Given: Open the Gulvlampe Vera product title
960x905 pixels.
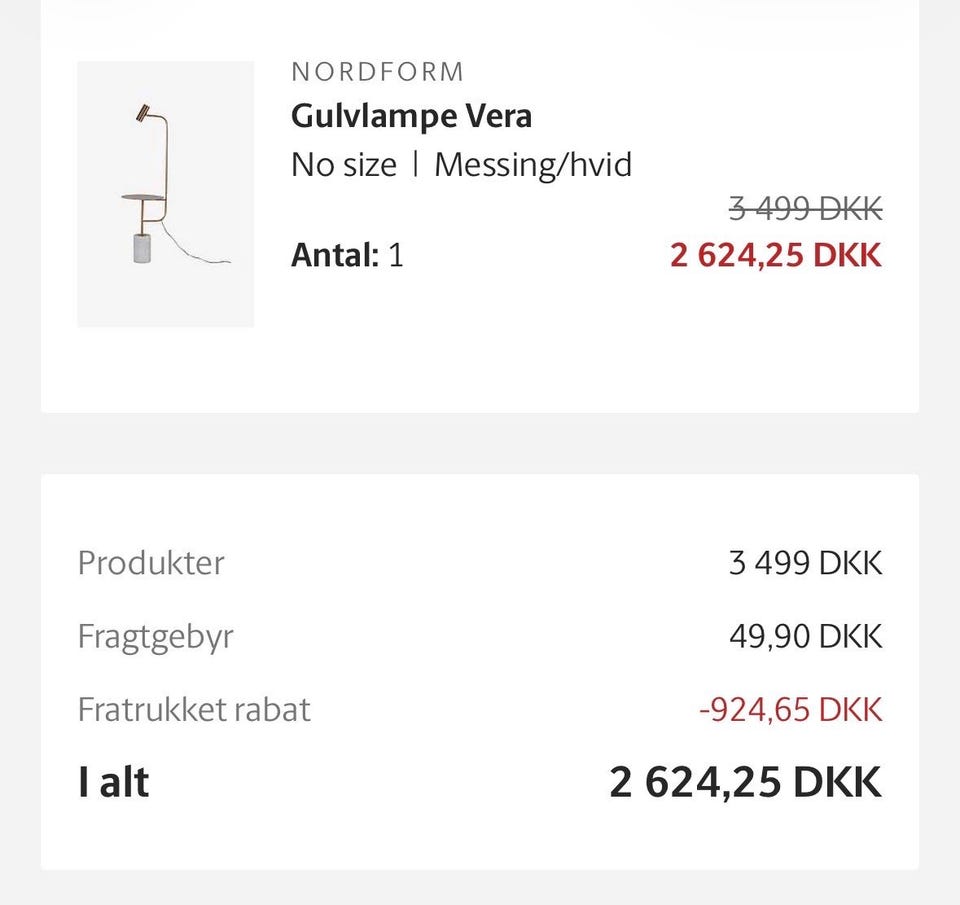Looking at the screenshot, I should [411, 116].
